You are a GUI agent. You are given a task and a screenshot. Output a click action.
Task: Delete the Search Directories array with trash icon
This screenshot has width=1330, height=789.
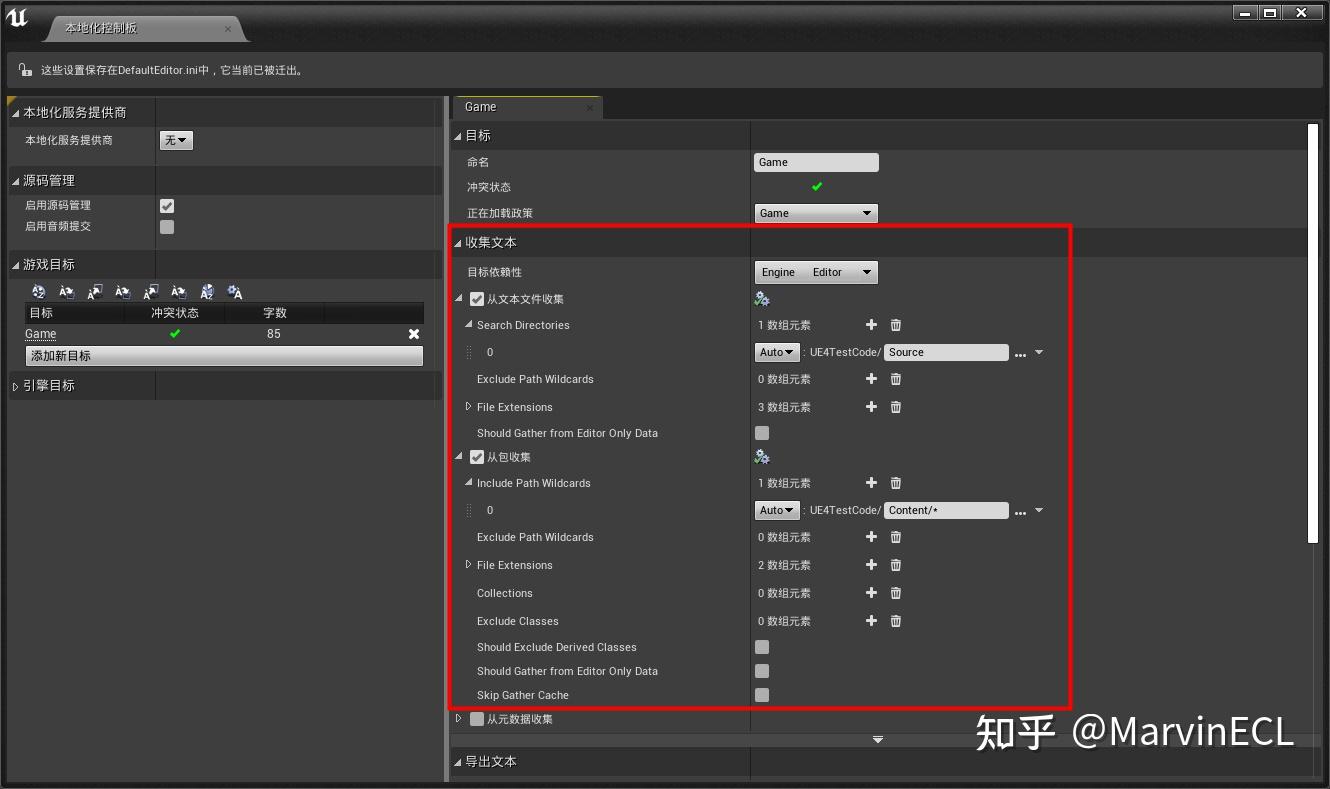895,325
